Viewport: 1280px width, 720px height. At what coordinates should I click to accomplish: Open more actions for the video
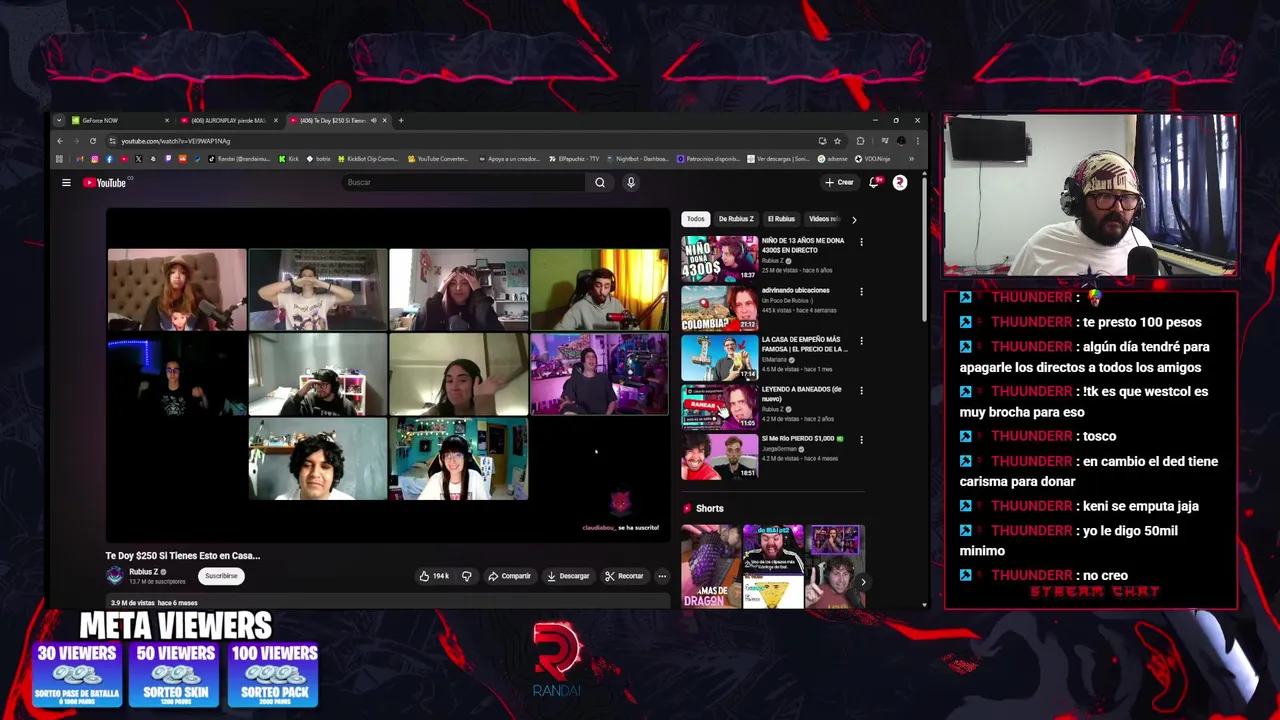point(661,576)
